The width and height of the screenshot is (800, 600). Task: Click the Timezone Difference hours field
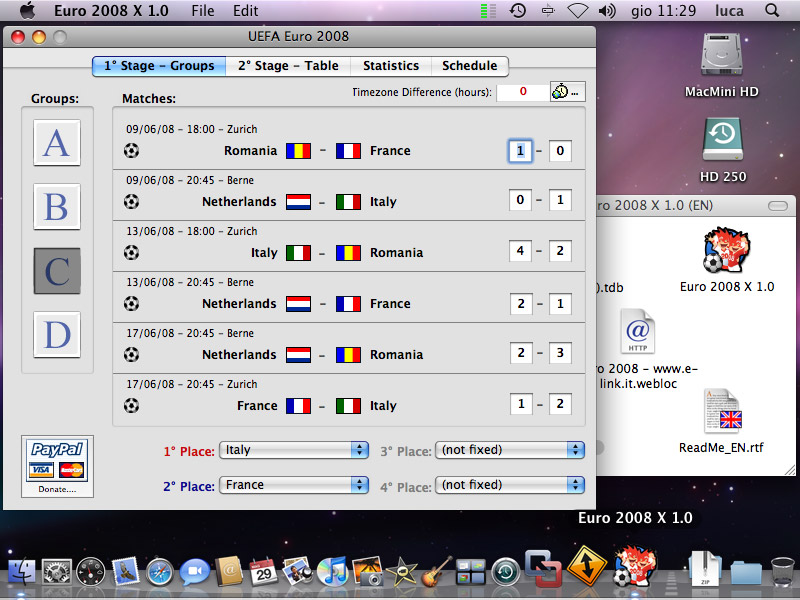(x=522, y=92)
